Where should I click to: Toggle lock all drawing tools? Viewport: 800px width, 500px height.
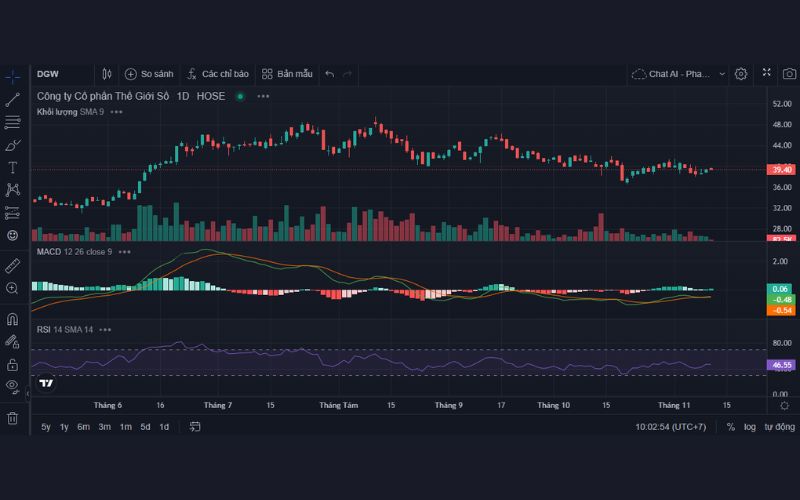tap(13, 364)
